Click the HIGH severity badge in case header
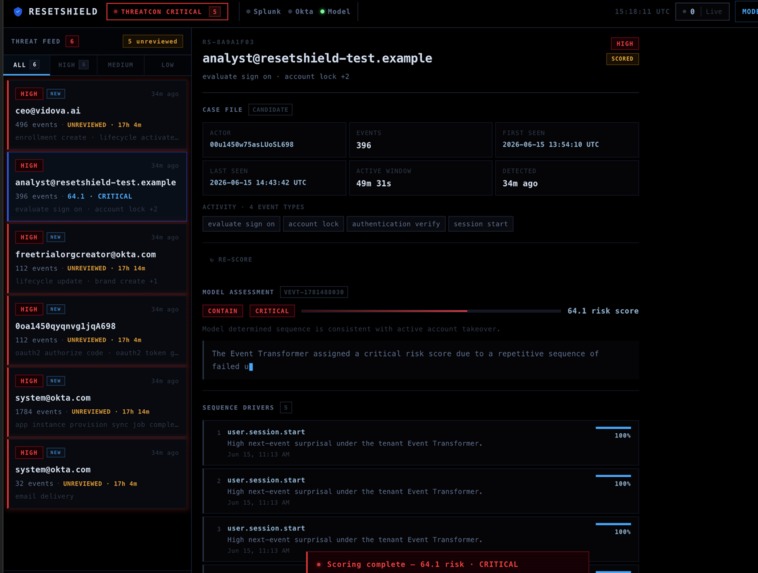The image size is (758, 573). (x=625, y=44)
